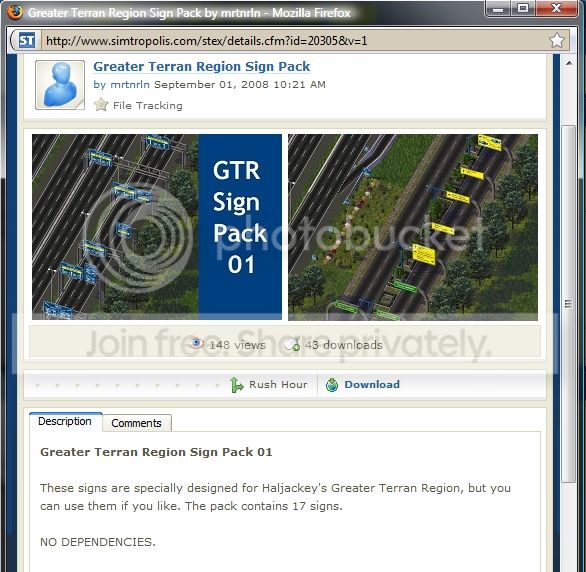Bookmark page with the star icon
The width and height of the screenshot is (586, 572).
pyautogui.click(x=557, y=40)
